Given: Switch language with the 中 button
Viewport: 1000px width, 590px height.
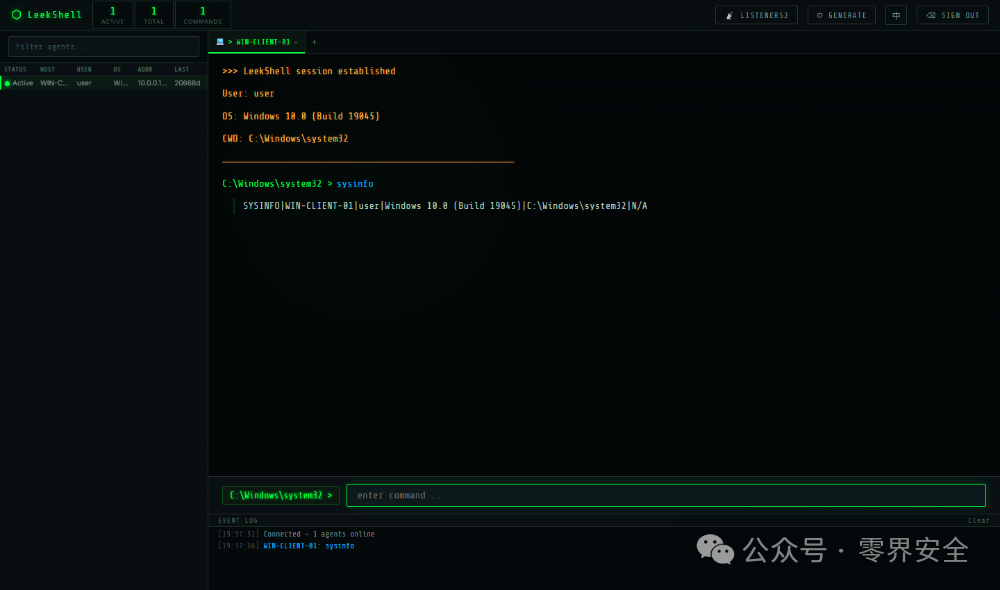Looking at the screenshot, I should click(x=896, y=15).
